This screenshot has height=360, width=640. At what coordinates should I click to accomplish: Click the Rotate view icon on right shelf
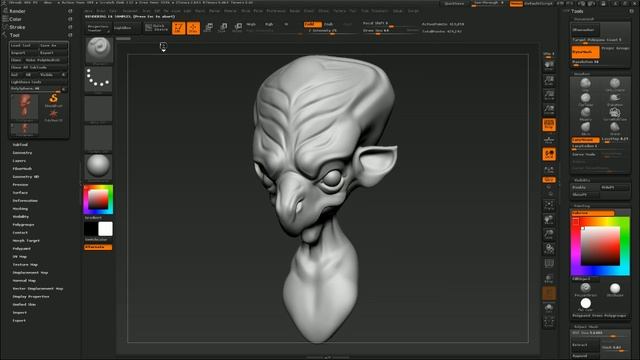549,249
